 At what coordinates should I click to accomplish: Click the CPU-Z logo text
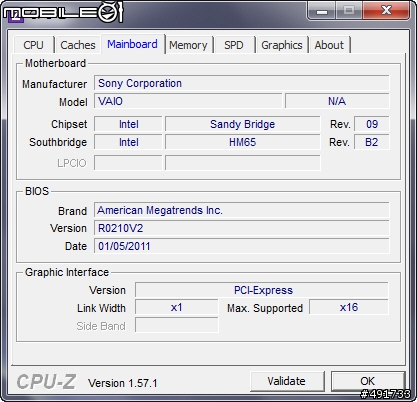coord(46,382)
